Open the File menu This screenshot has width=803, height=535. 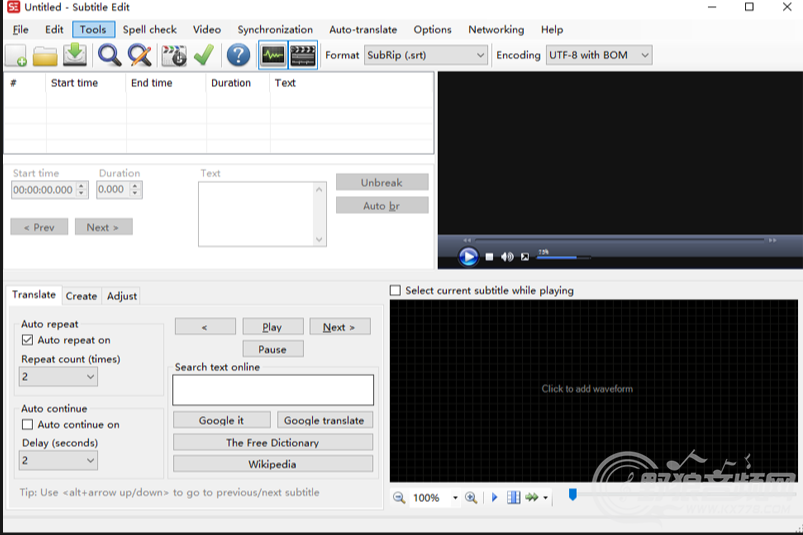(20, 30)
